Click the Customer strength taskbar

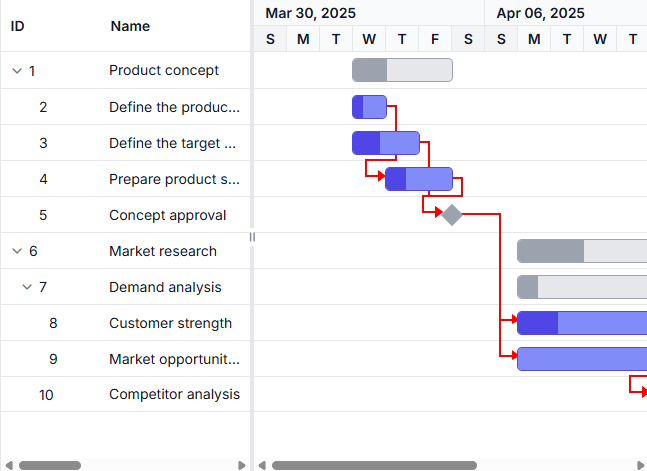pyautogui.click(x=580, y=323)
